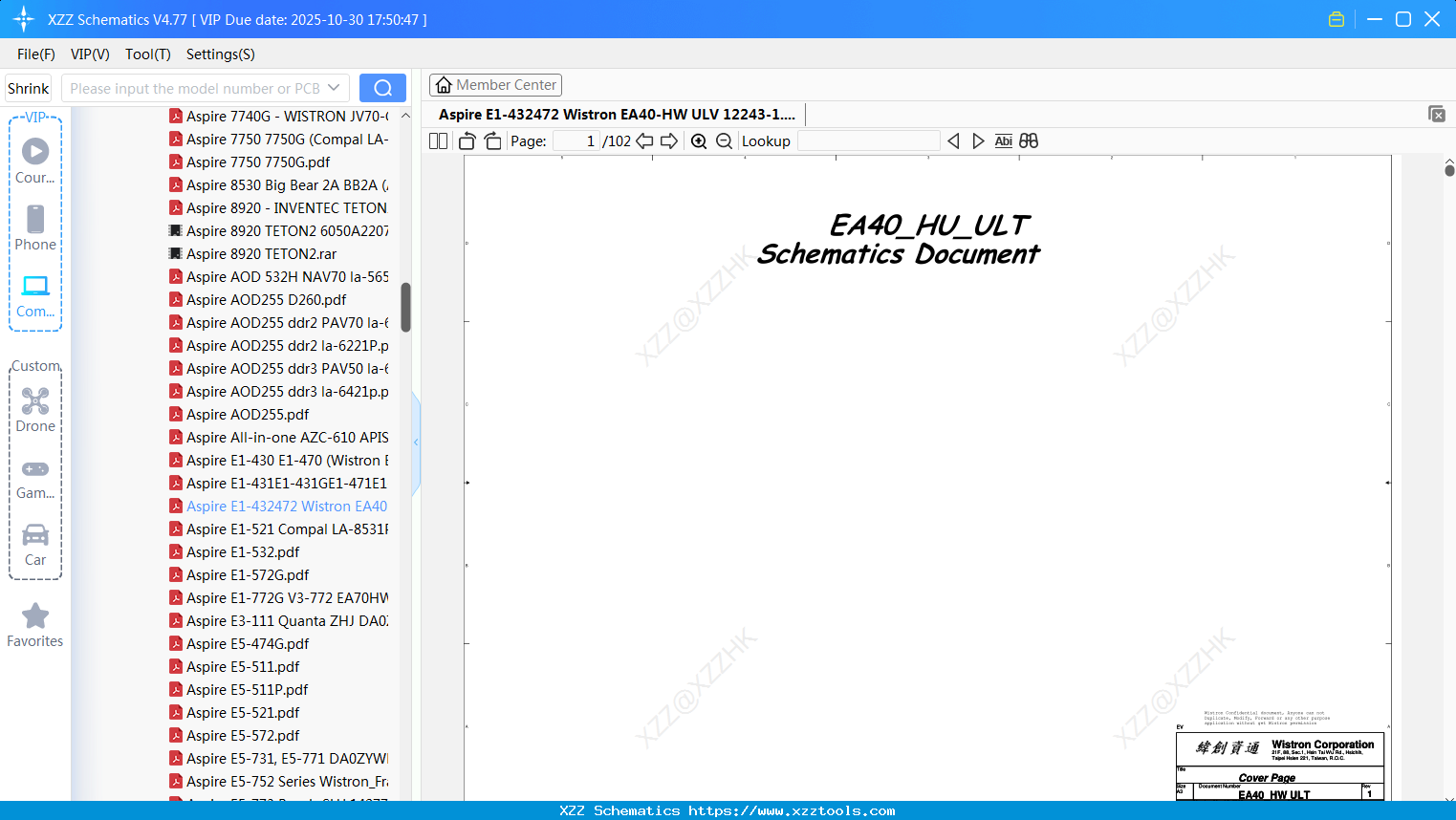This screenshot has height=820, width=1456.
Task: Select the Computer category
Action: (x=35, y=296)
